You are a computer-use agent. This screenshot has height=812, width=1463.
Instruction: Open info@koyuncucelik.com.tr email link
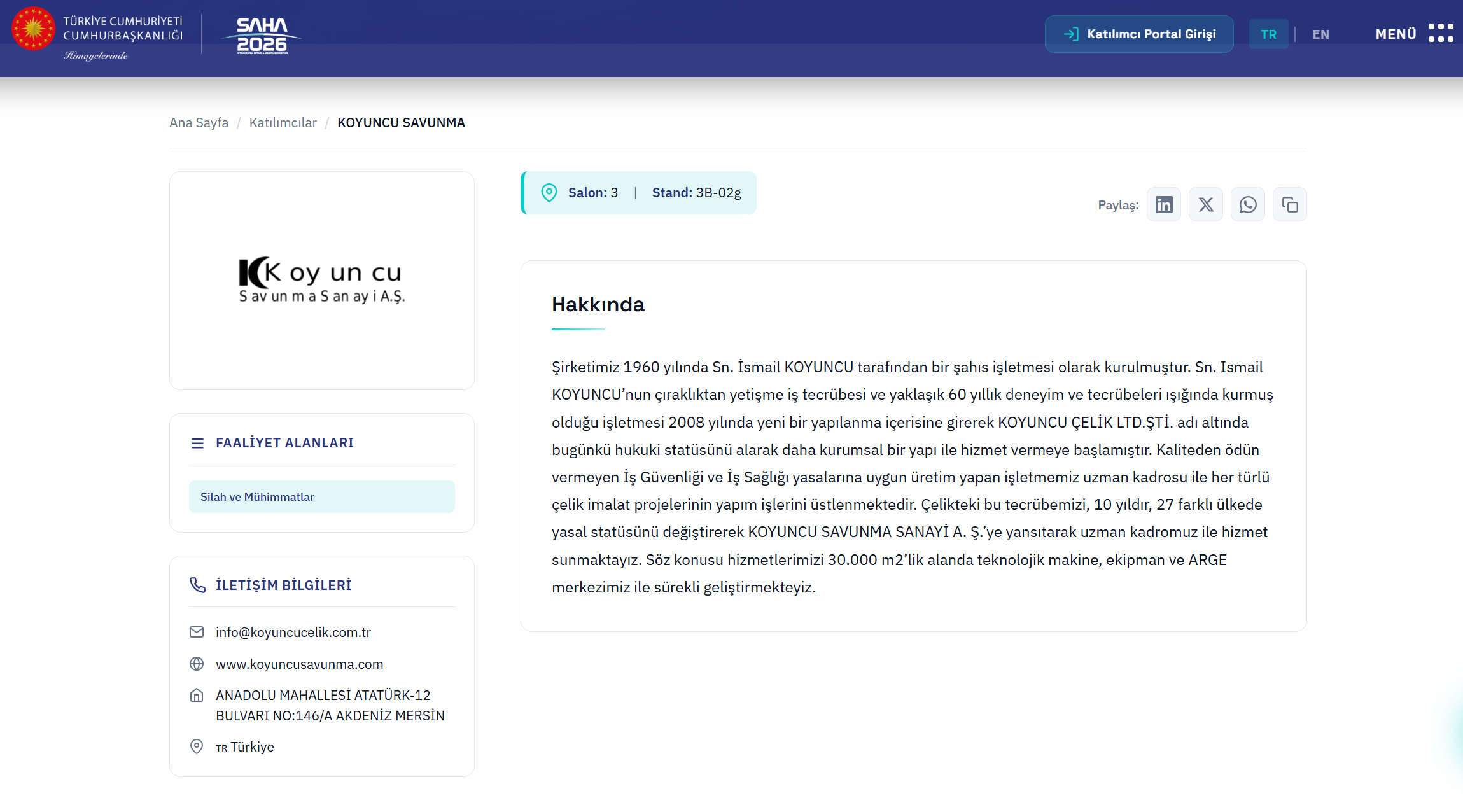(293, 633)
